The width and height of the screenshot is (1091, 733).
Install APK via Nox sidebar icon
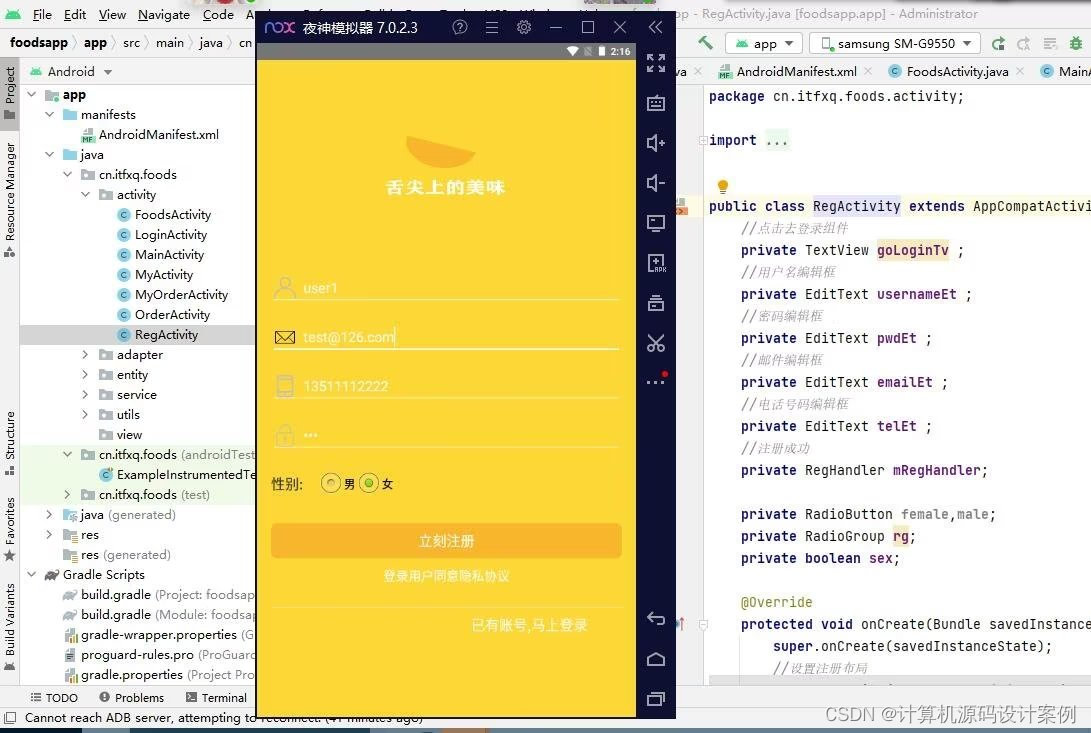655,263
